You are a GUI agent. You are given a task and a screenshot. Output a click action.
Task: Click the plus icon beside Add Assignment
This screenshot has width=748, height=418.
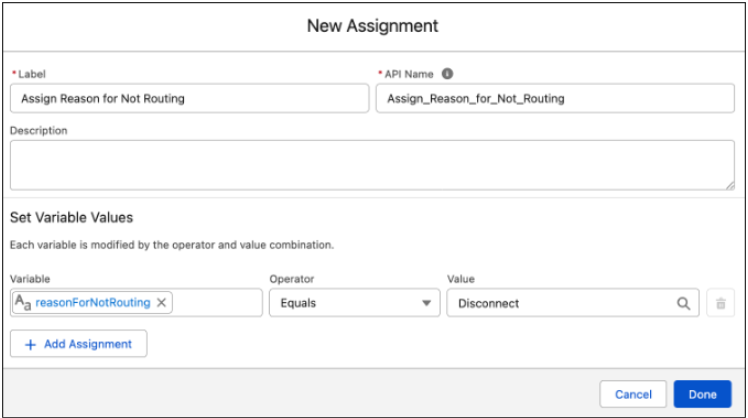pyautogui.click(x=30, y=344)
